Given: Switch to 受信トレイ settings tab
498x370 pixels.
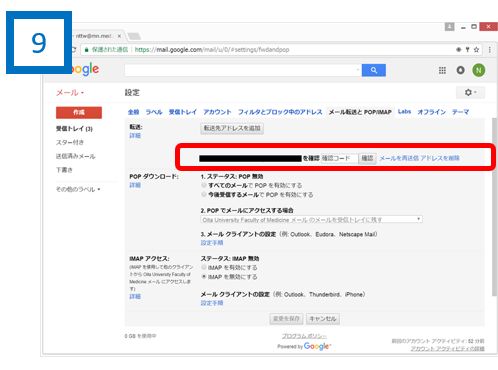Looking at the screenshot, I should pos(183,112).
